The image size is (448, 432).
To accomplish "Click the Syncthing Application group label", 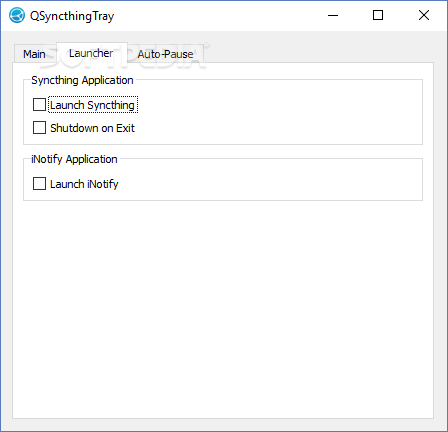I will coord(82,80).
